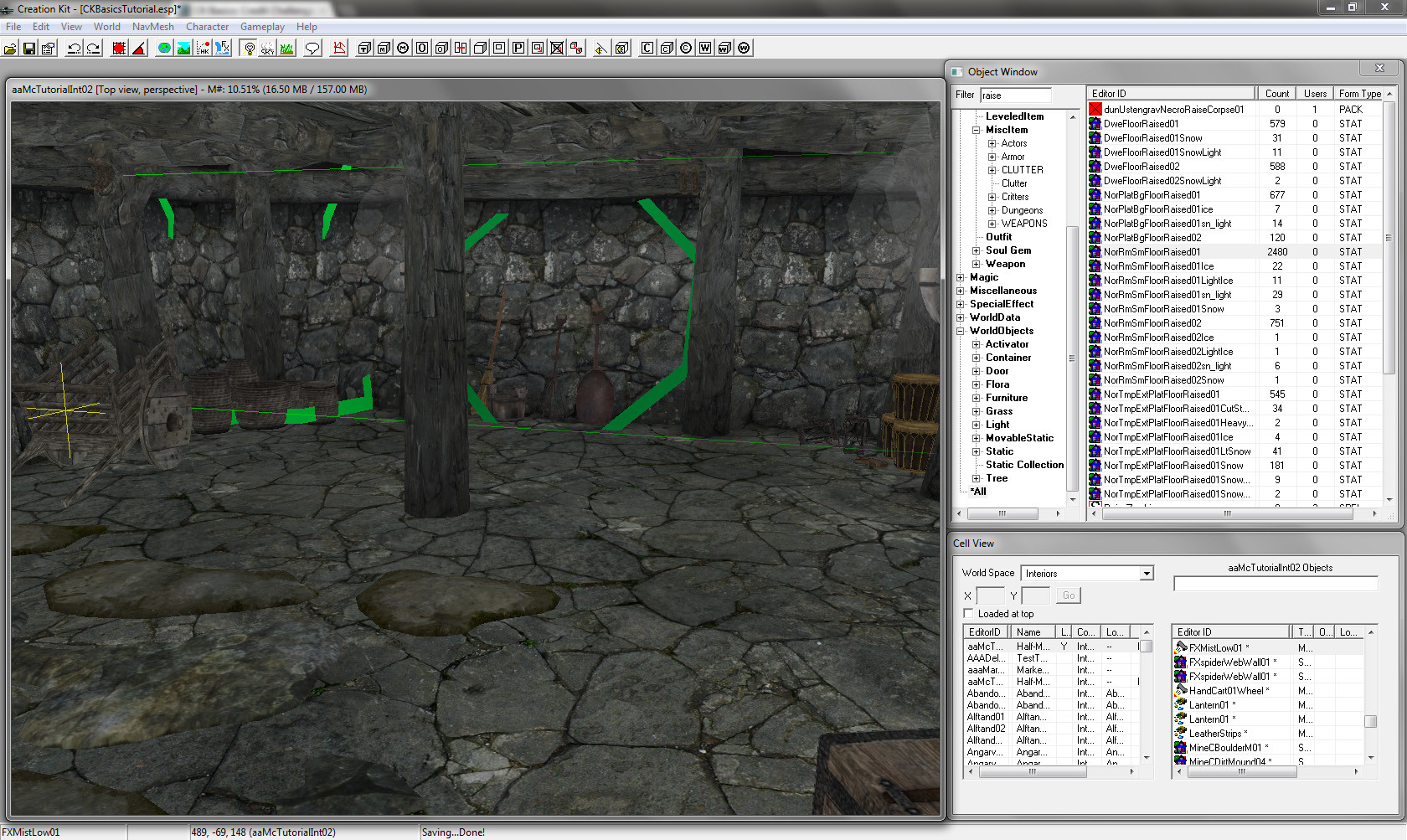
Task: Toggle bright lights light bulb icon
Action: coord(249,48)
